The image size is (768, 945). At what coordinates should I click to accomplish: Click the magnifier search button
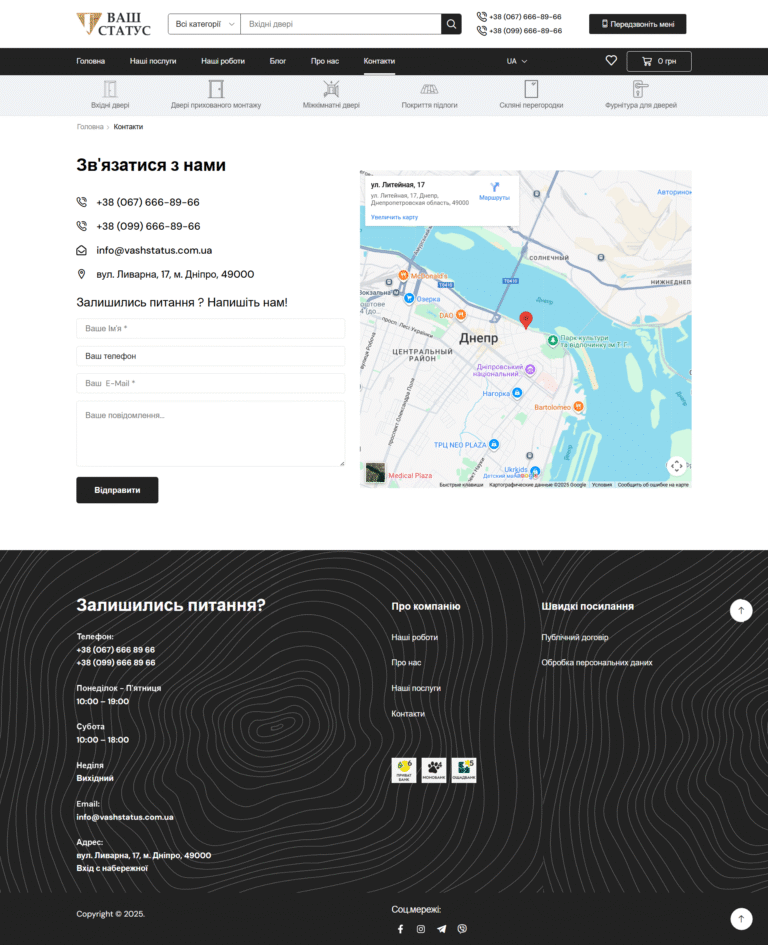451,24
